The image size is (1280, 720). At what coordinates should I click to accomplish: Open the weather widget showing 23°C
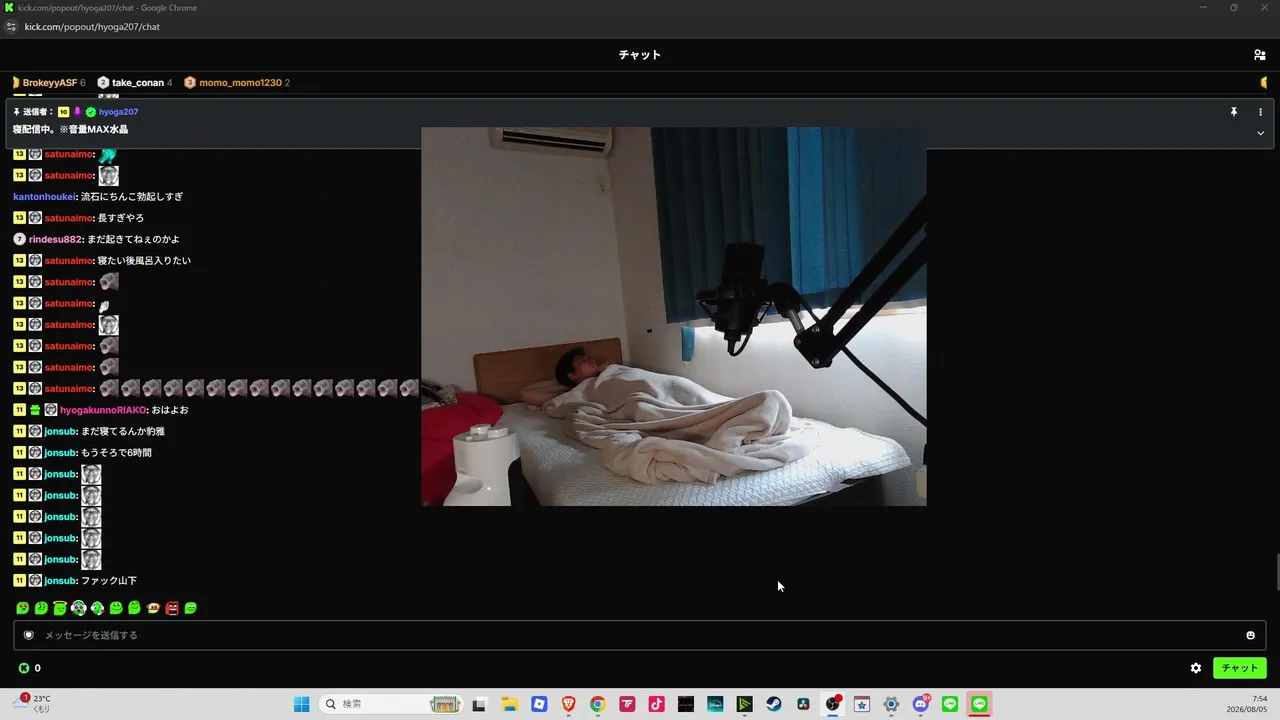coord(32,704)
